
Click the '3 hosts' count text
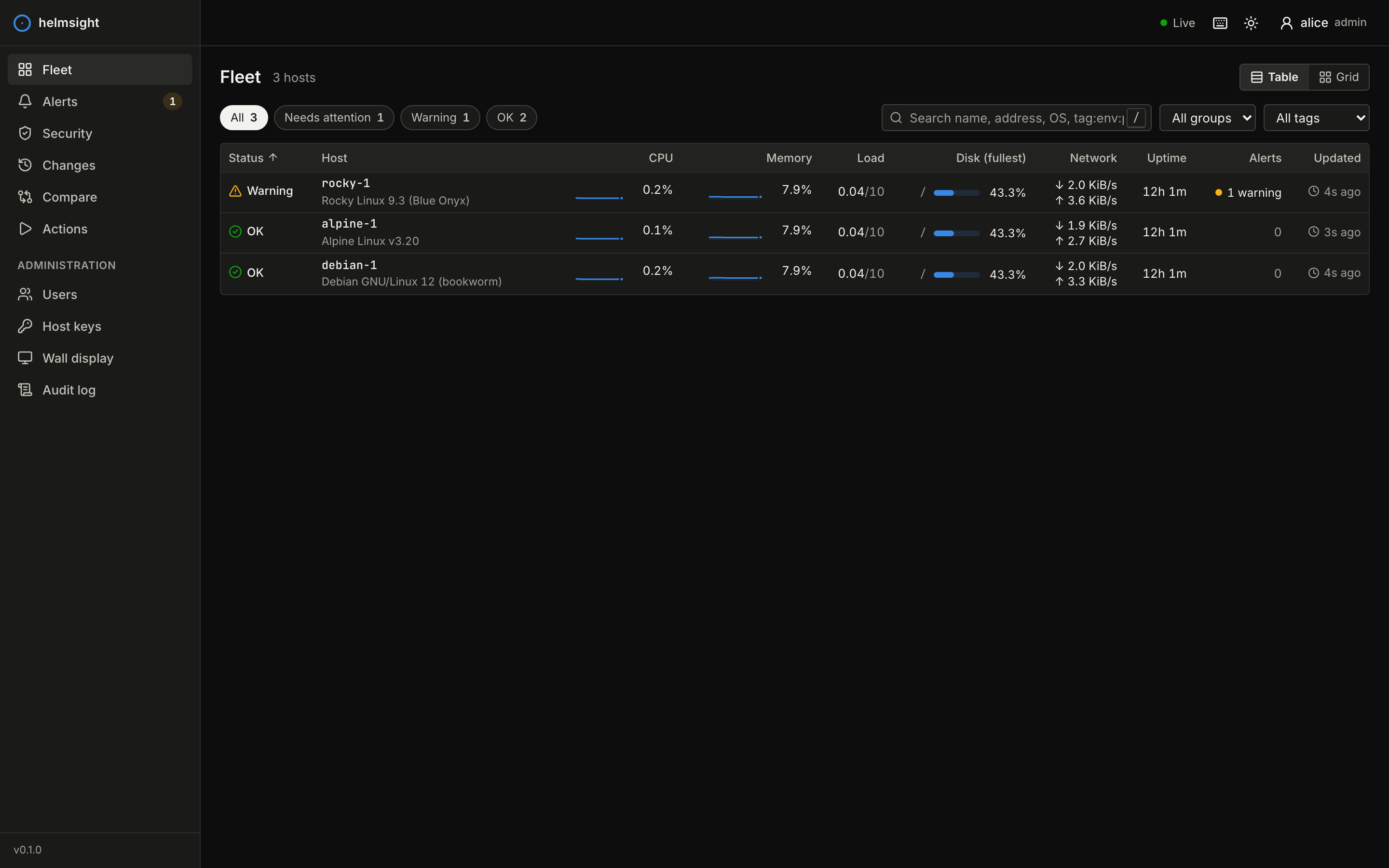(x=294, y=78)
